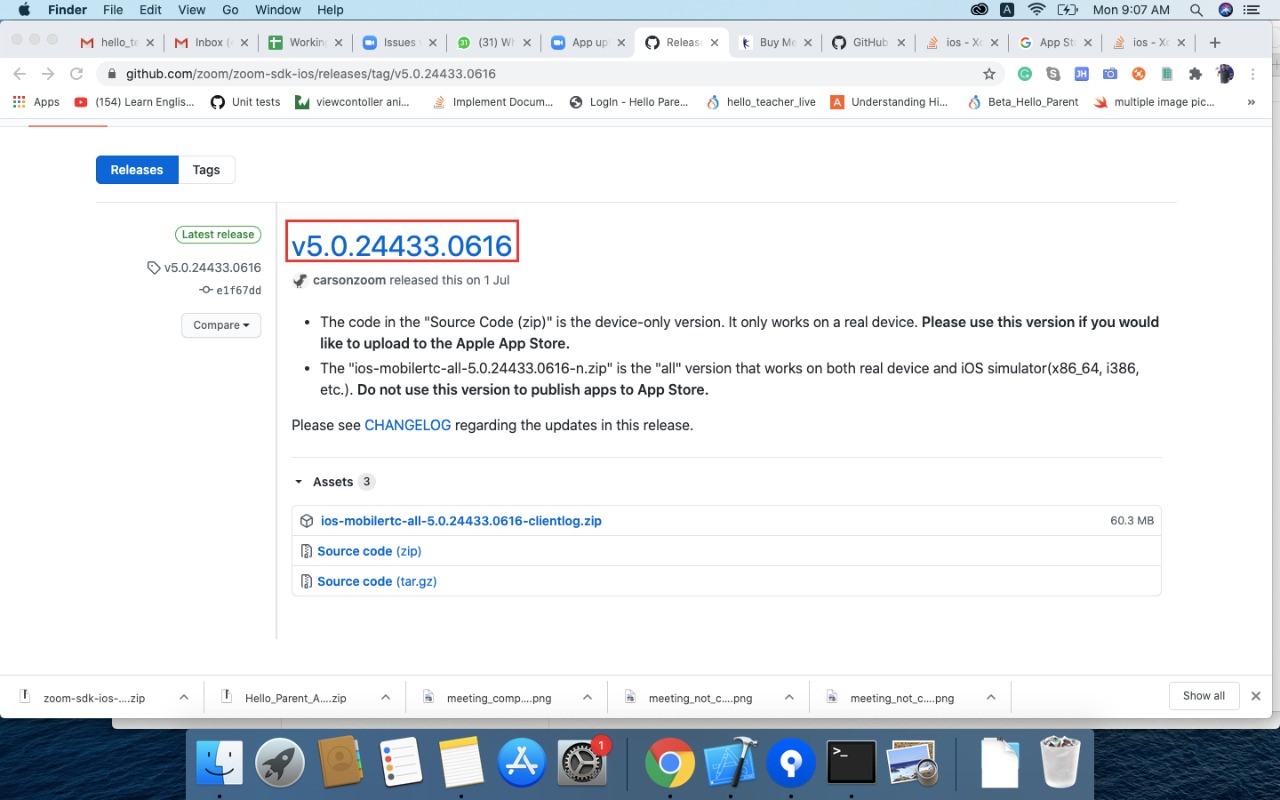Open Preview from the Dock
This screenshot has width=1280, height=800.
(912, 765)
